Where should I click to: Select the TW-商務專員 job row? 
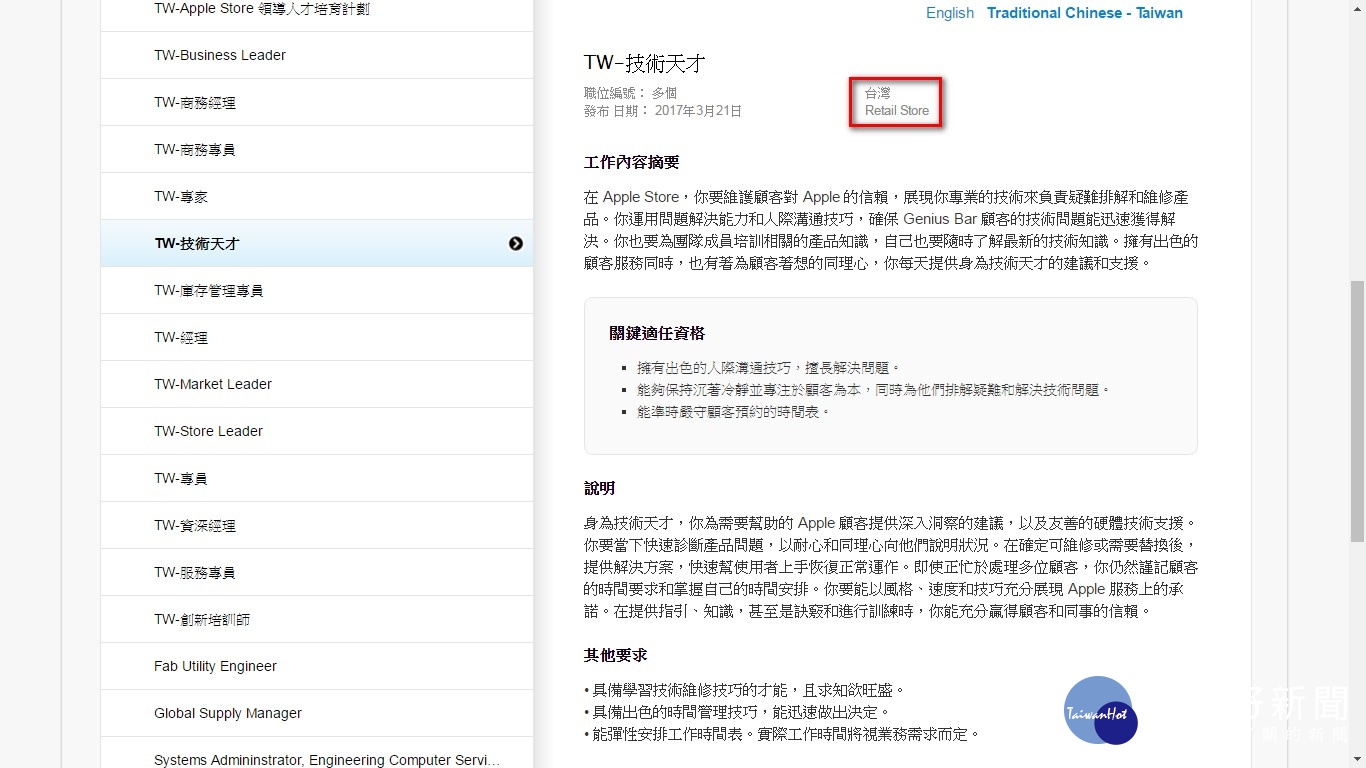pos(316,149)
